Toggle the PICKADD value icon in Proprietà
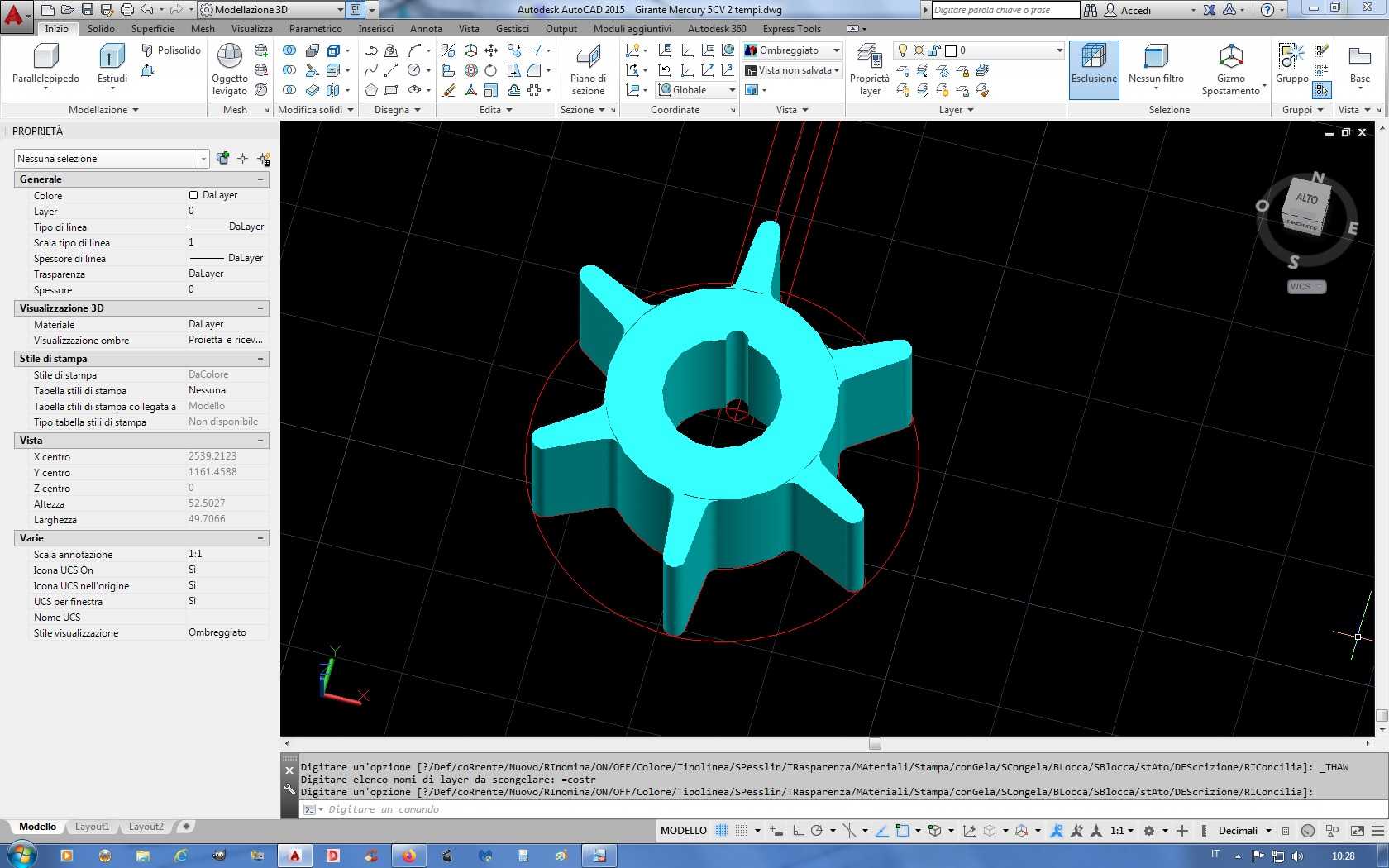The image size is (1389, 868). (222, 159)
